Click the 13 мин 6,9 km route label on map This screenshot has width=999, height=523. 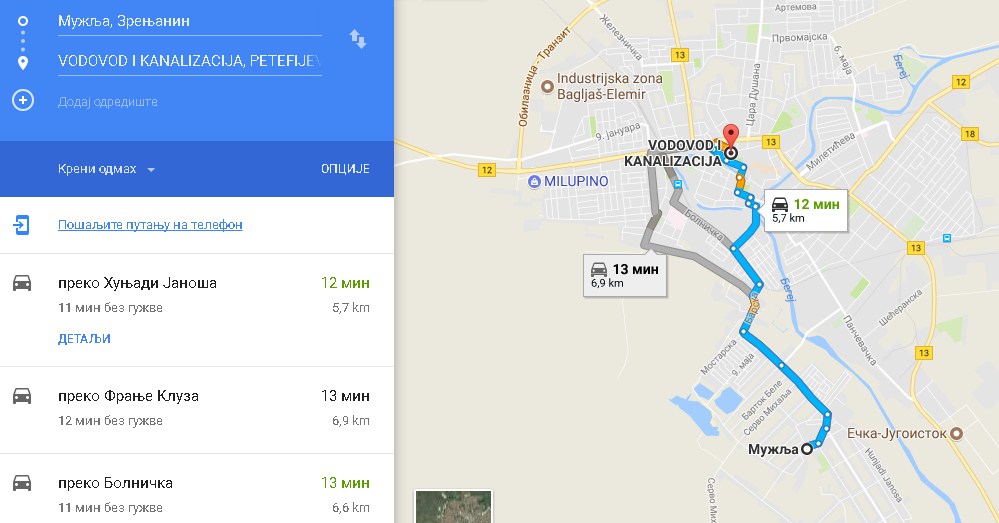click(x=625, y=275)
